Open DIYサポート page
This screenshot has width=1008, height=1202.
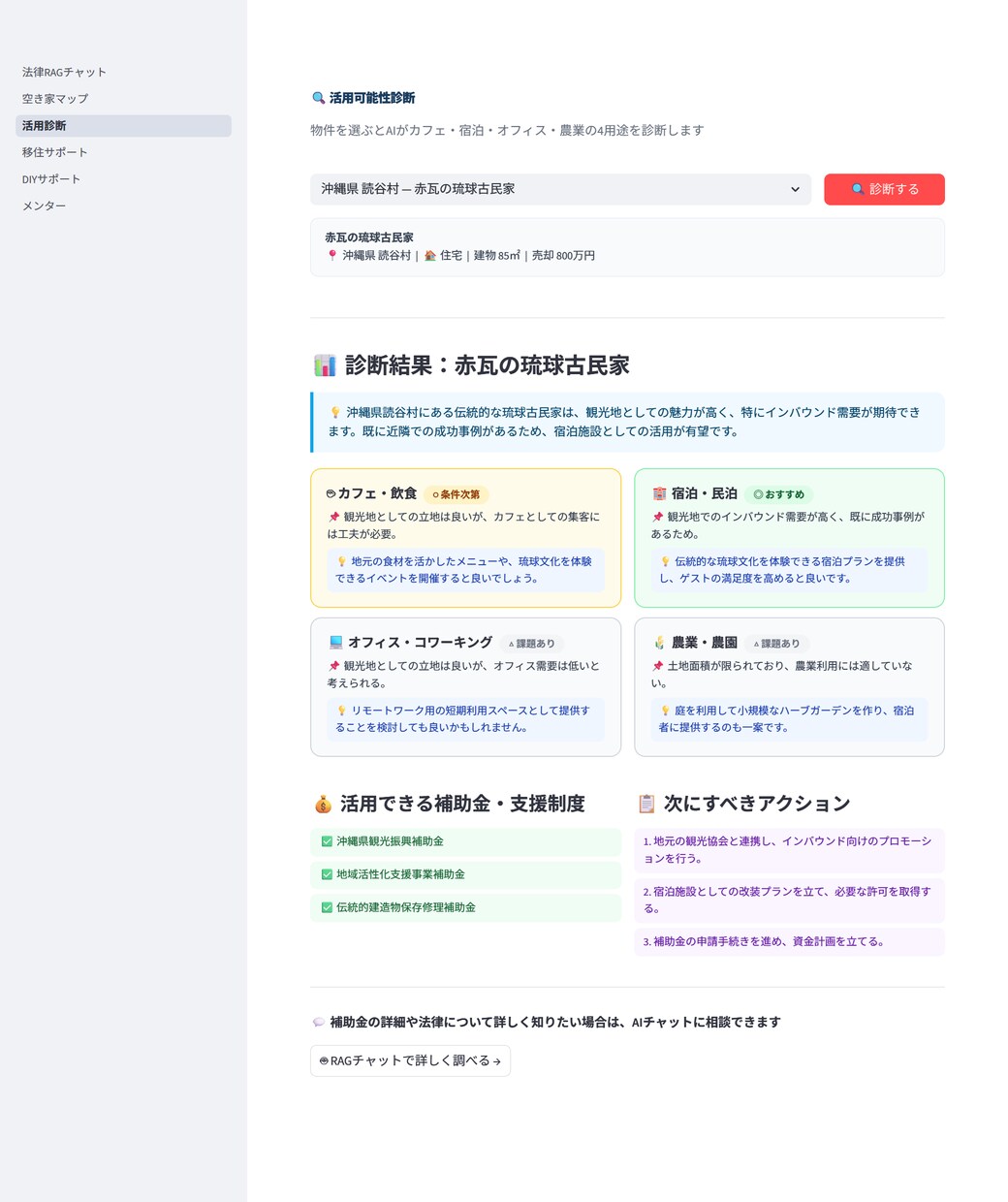(x=123, y=179)
